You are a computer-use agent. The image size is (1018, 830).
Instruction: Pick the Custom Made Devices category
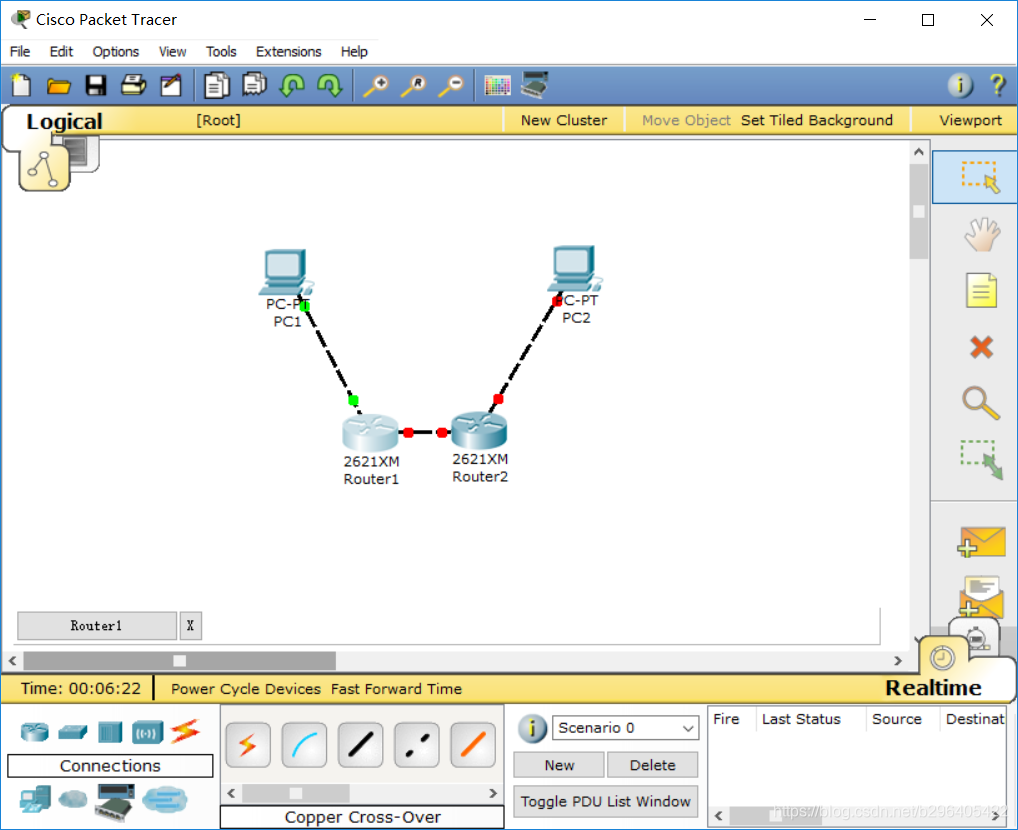click(x=115, y=801)
